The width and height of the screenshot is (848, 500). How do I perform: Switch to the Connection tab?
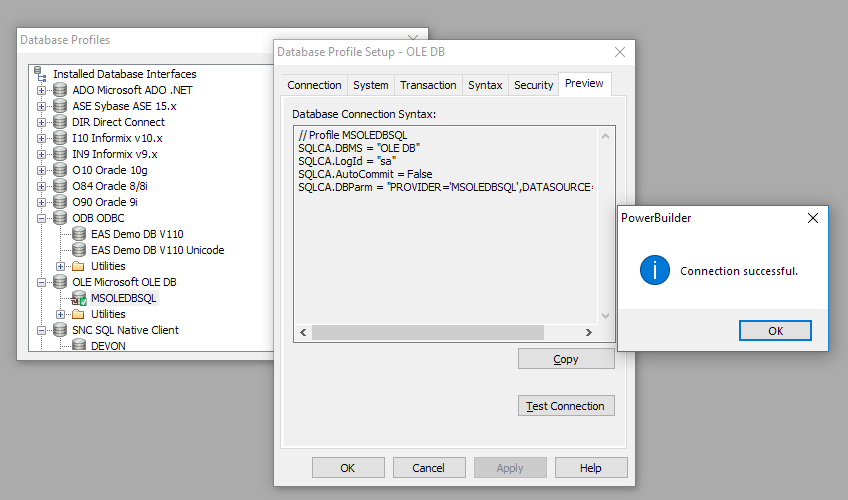[314, 85]
